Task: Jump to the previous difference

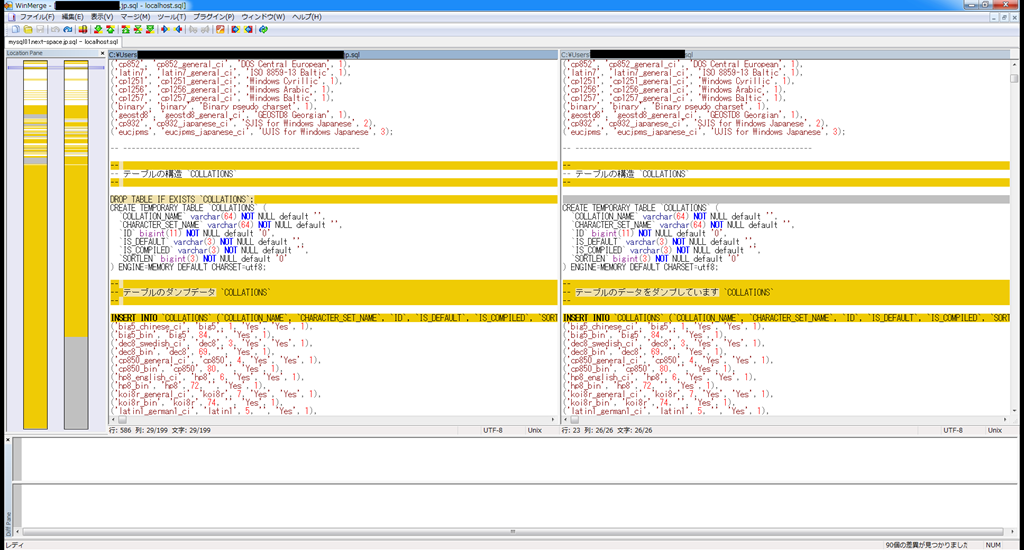Action: coord(110,29)
